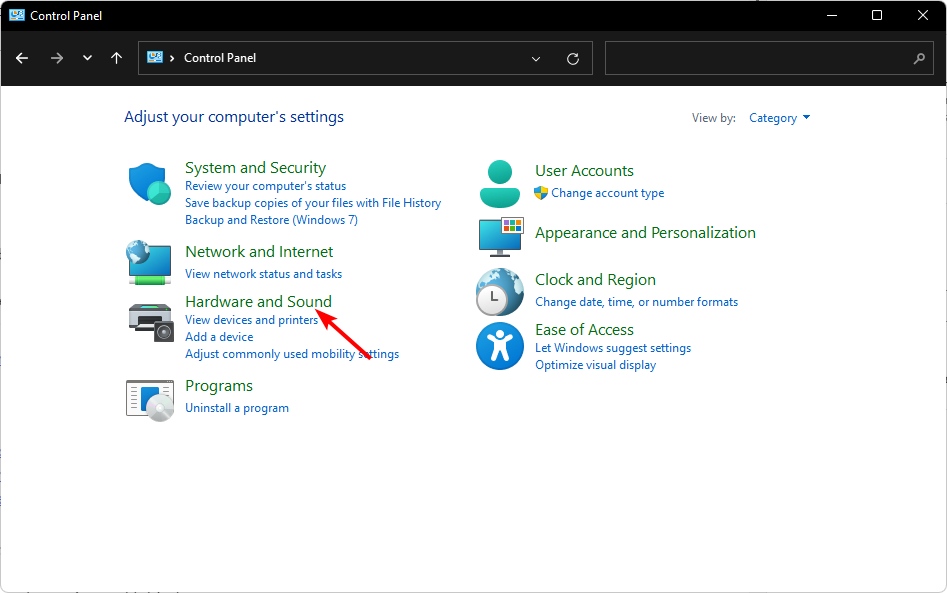Open the address bar history dropdown
Viewport: 947px width, 593px height.
(x=536, y=59)
